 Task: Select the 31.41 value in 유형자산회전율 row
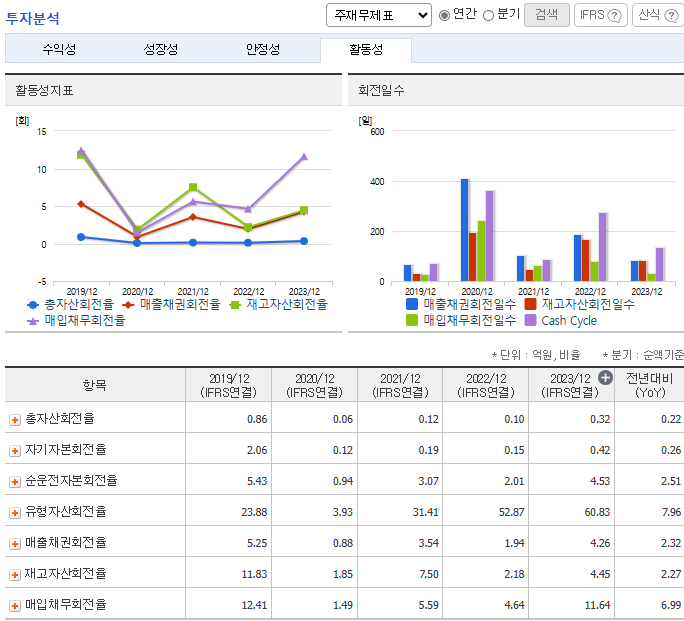[426, 512]
